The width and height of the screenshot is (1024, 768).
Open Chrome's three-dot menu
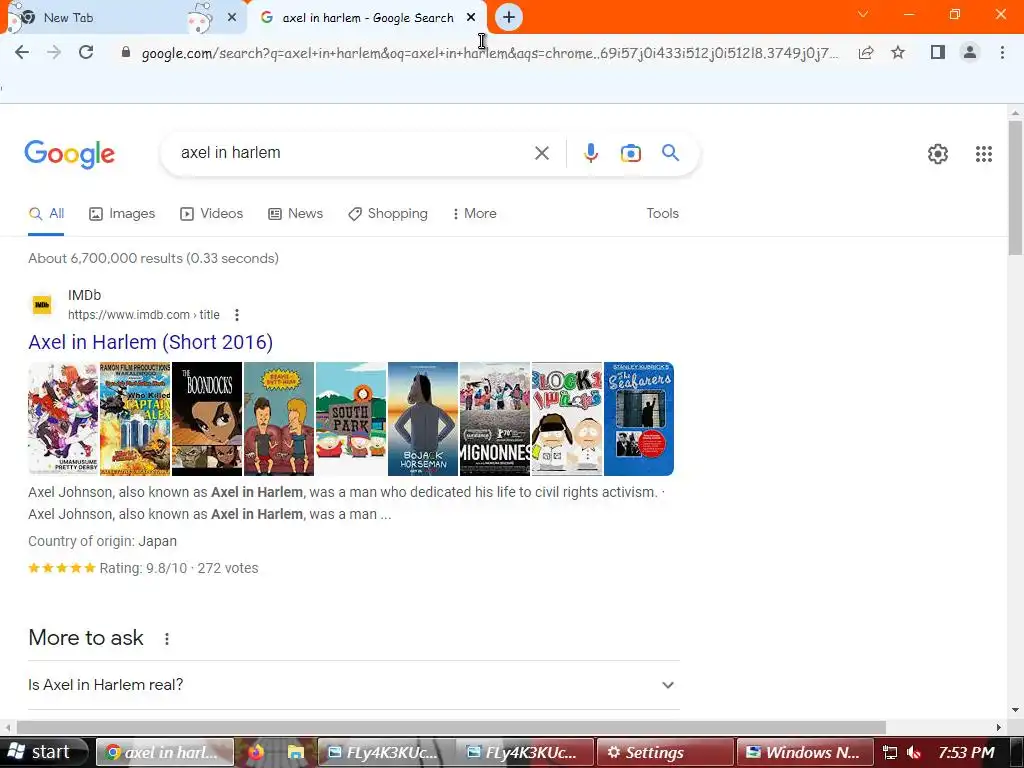1002,52
